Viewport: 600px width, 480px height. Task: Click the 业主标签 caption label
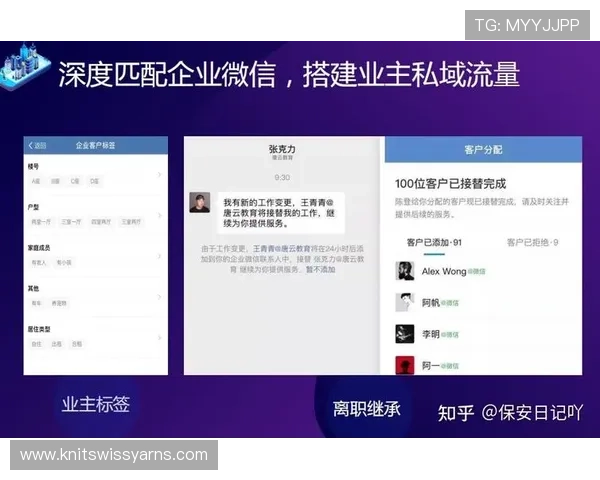coord(96,404)
